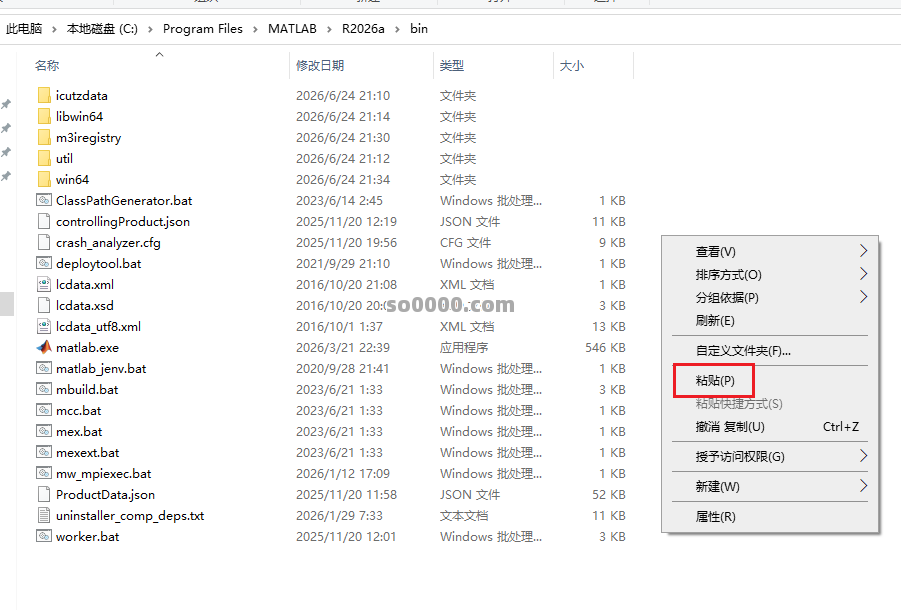
Task: Click the matlab_jenv.bat file icon
Action: 44,369
